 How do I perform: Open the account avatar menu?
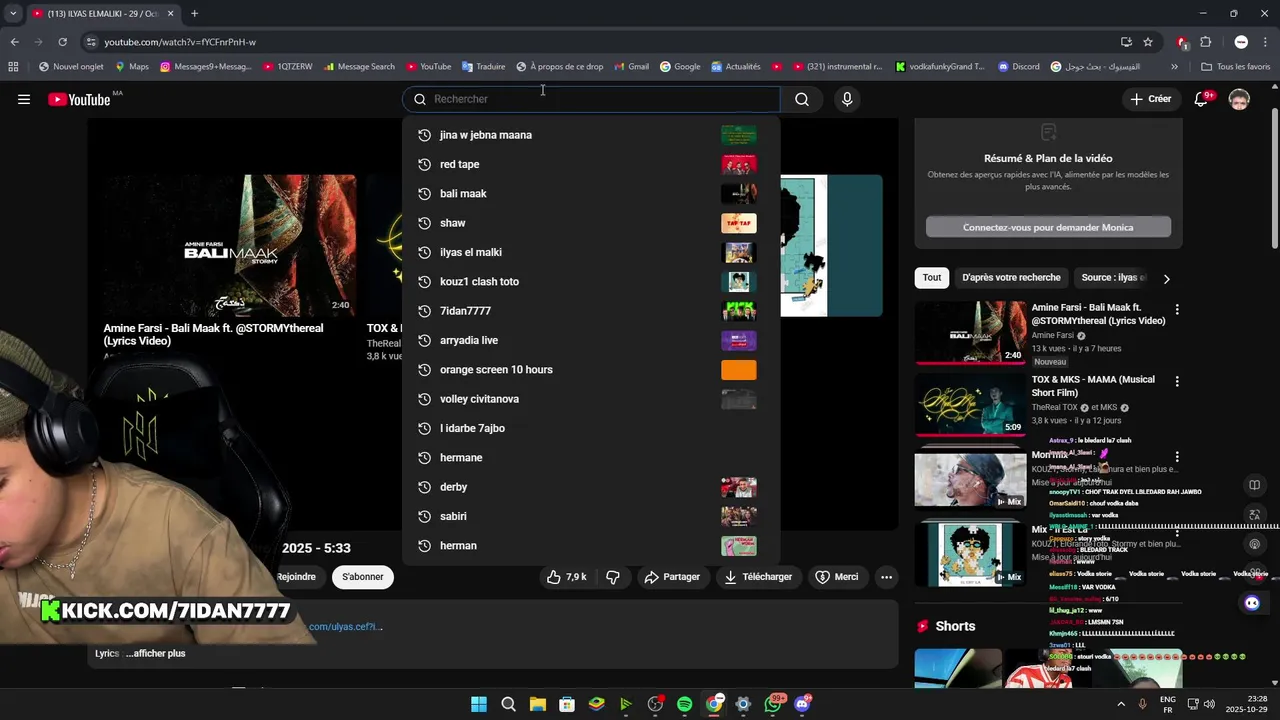coord(1239,99)
